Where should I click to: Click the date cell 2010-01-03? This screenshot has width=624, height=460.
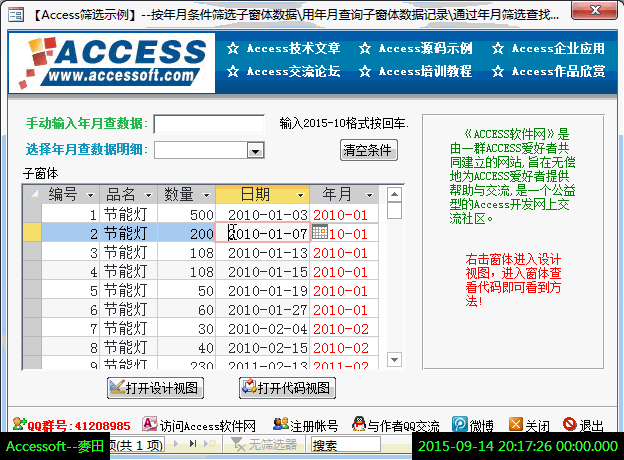[x=263, y=214]
